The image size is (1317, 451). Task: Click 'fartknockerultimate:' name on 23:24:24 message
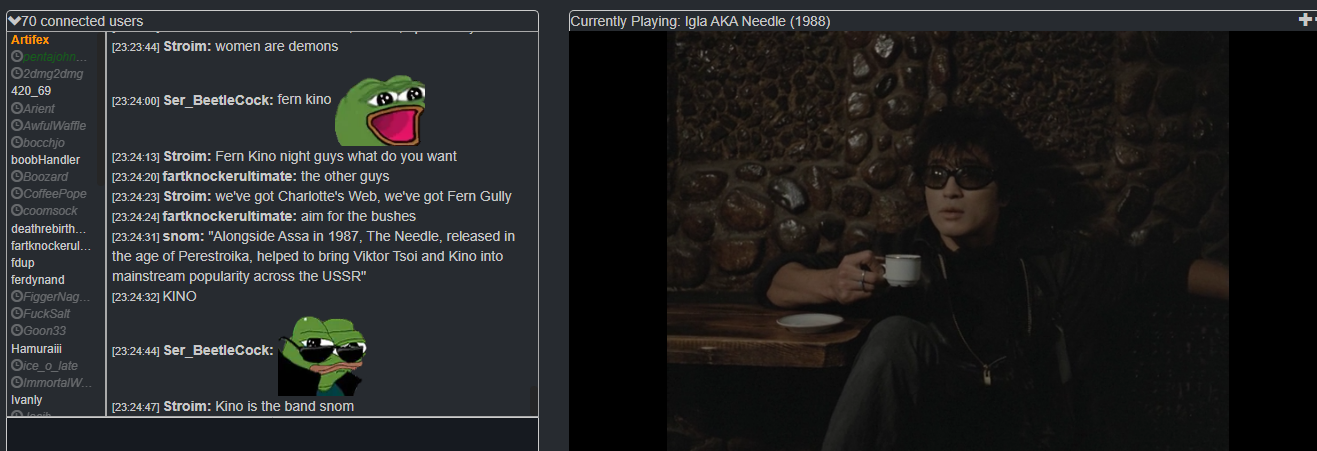230,216
